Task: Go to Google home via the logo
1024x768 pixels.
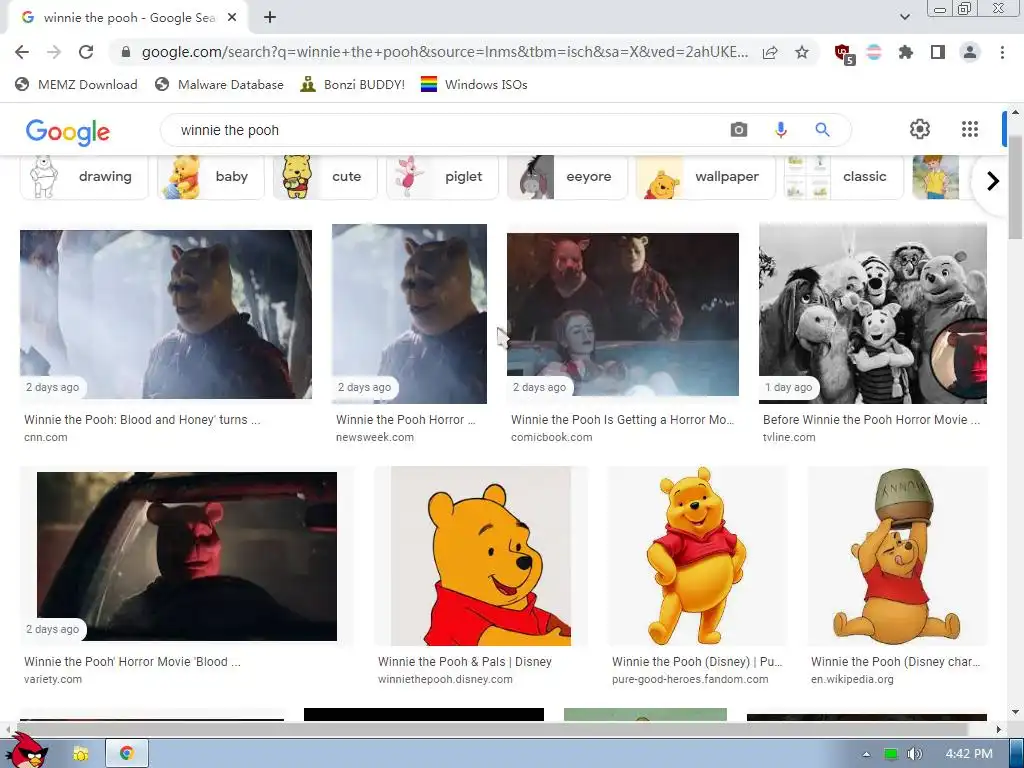Action: click(x=68, y=131)
